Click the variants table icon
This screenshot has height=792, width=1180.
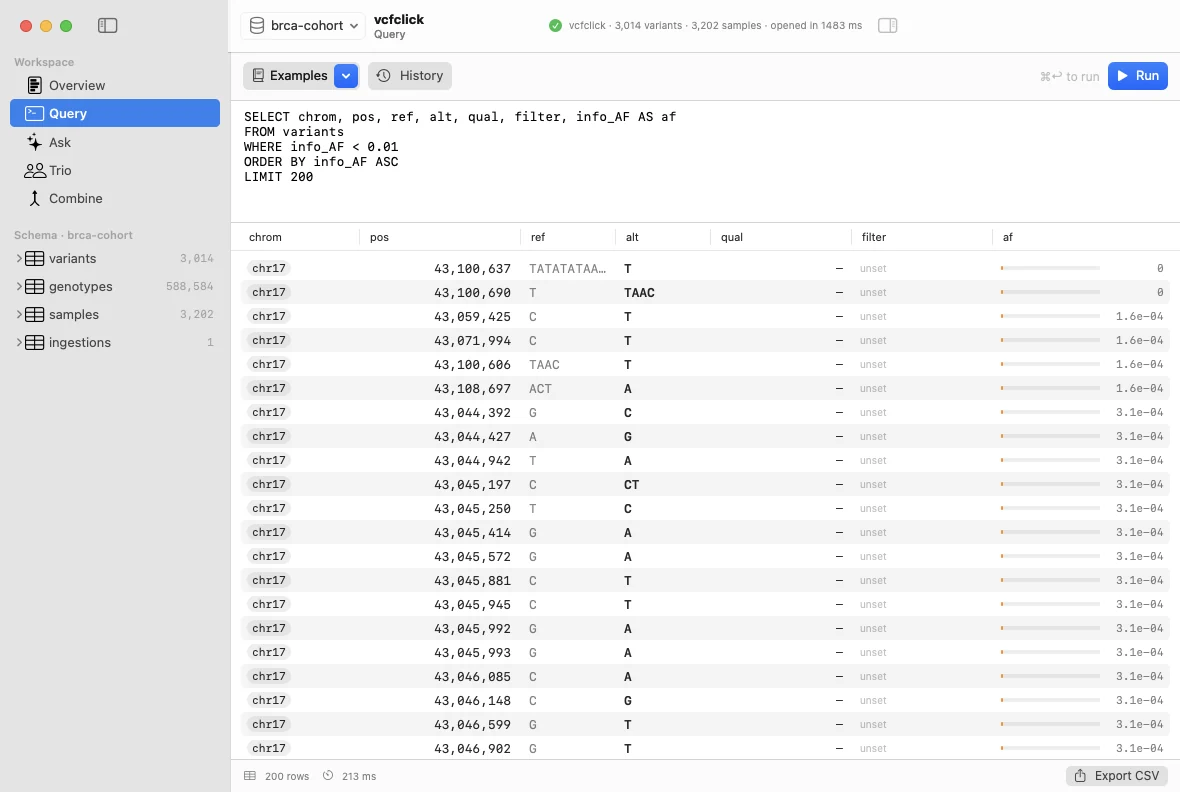pyautogui.click(x=35, y=258)
